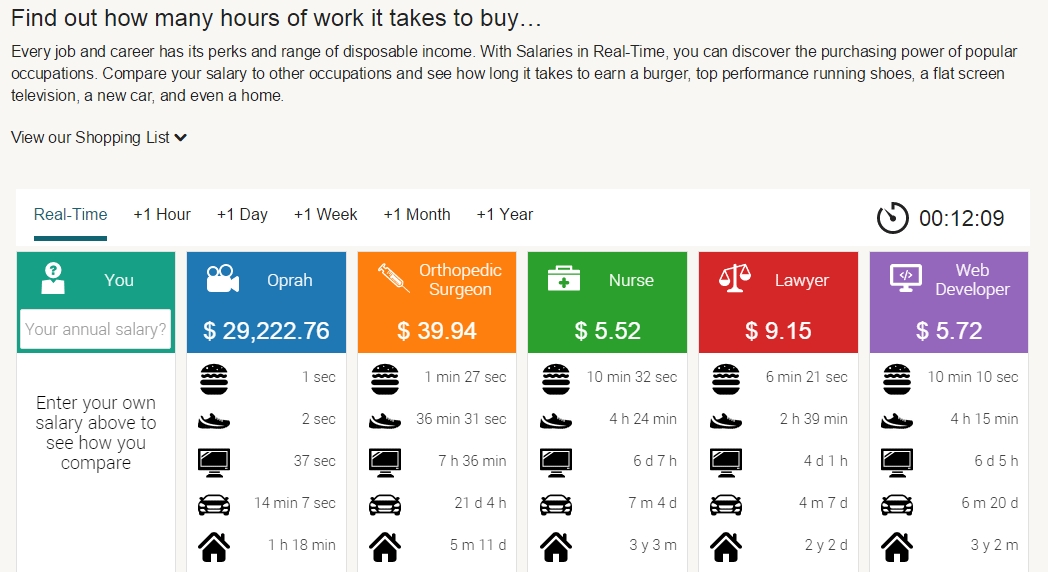Click the car icon in Lawyer column
1048x572 pixels.
click(726, 505)
